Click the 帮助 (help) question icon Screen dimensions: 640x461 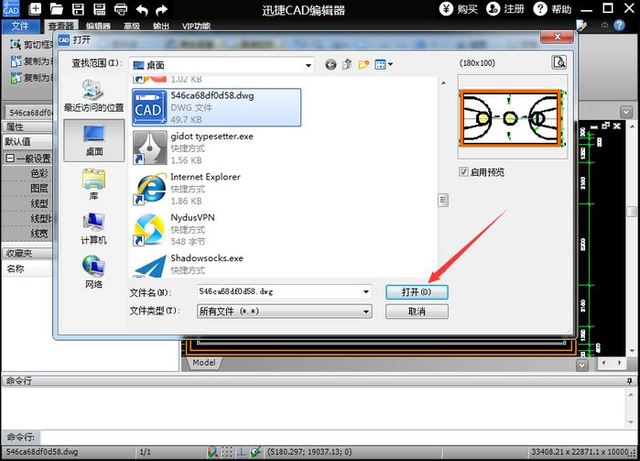540,9
